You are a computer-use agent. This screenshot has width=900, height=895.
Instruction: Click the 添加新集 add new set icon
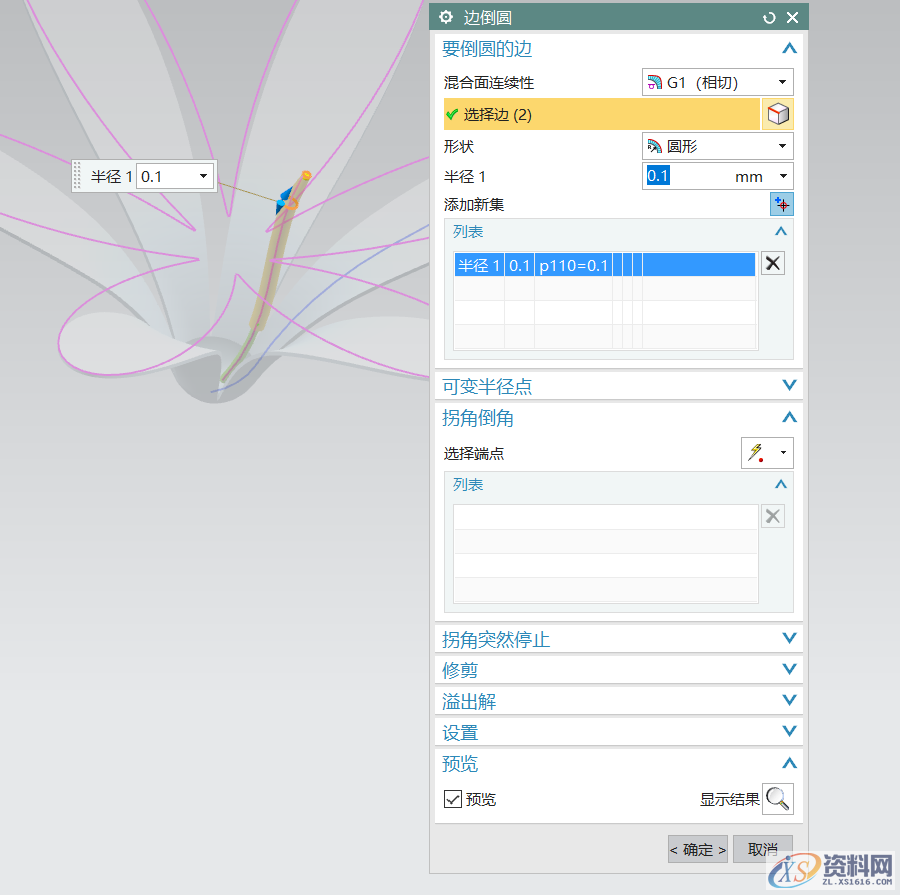coord(781,204)
